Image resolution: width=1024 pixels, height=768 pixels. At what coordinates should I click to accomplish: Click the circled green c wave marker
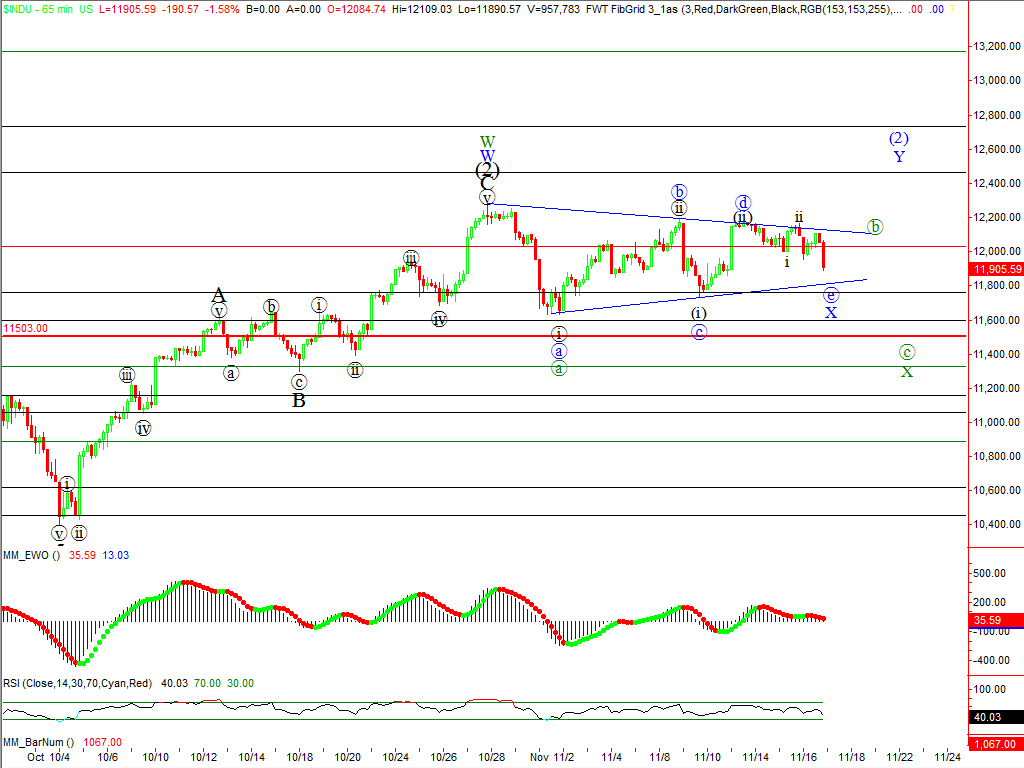[x=906, y=352]
